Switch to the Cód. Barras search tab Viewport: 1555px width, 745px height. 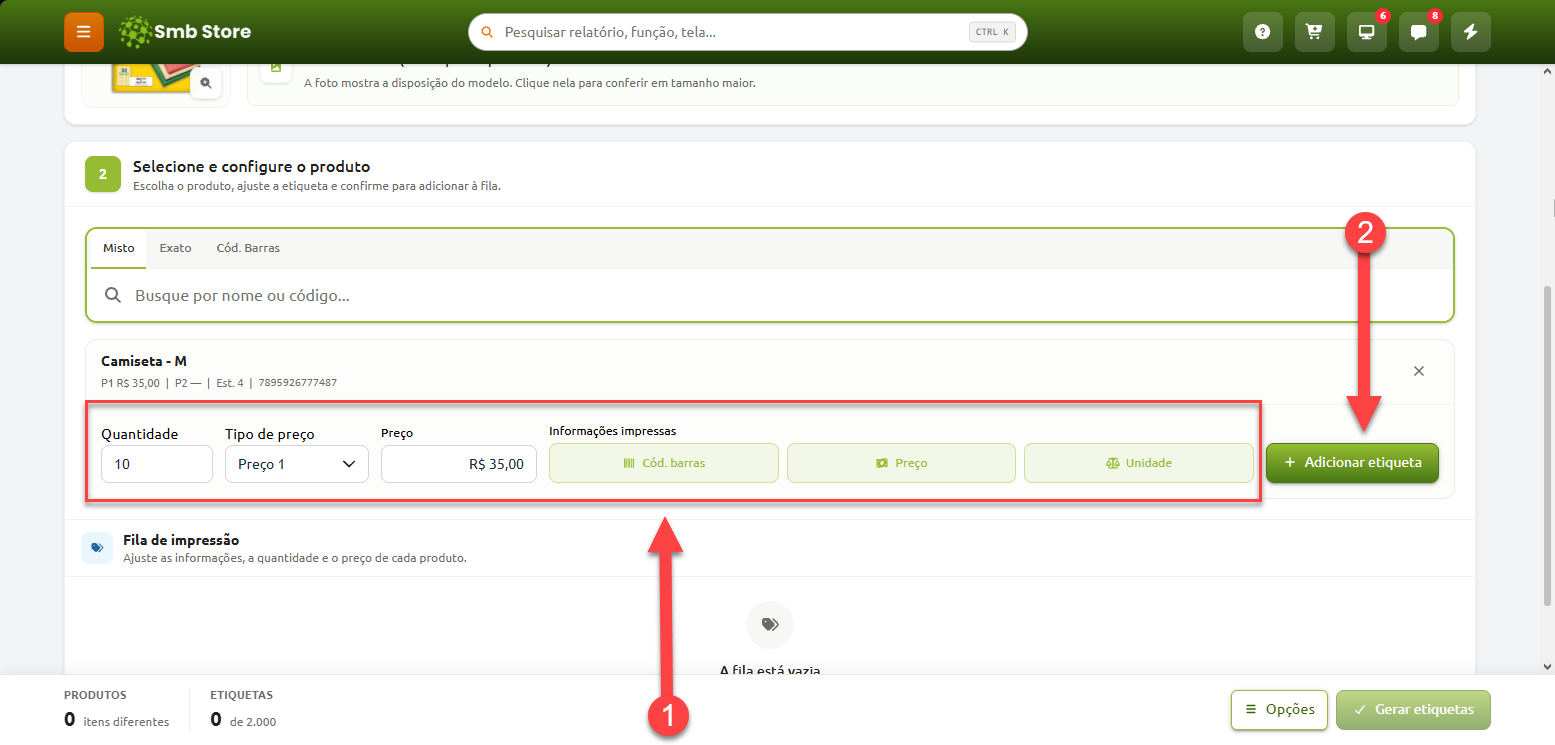pos(248,248)
